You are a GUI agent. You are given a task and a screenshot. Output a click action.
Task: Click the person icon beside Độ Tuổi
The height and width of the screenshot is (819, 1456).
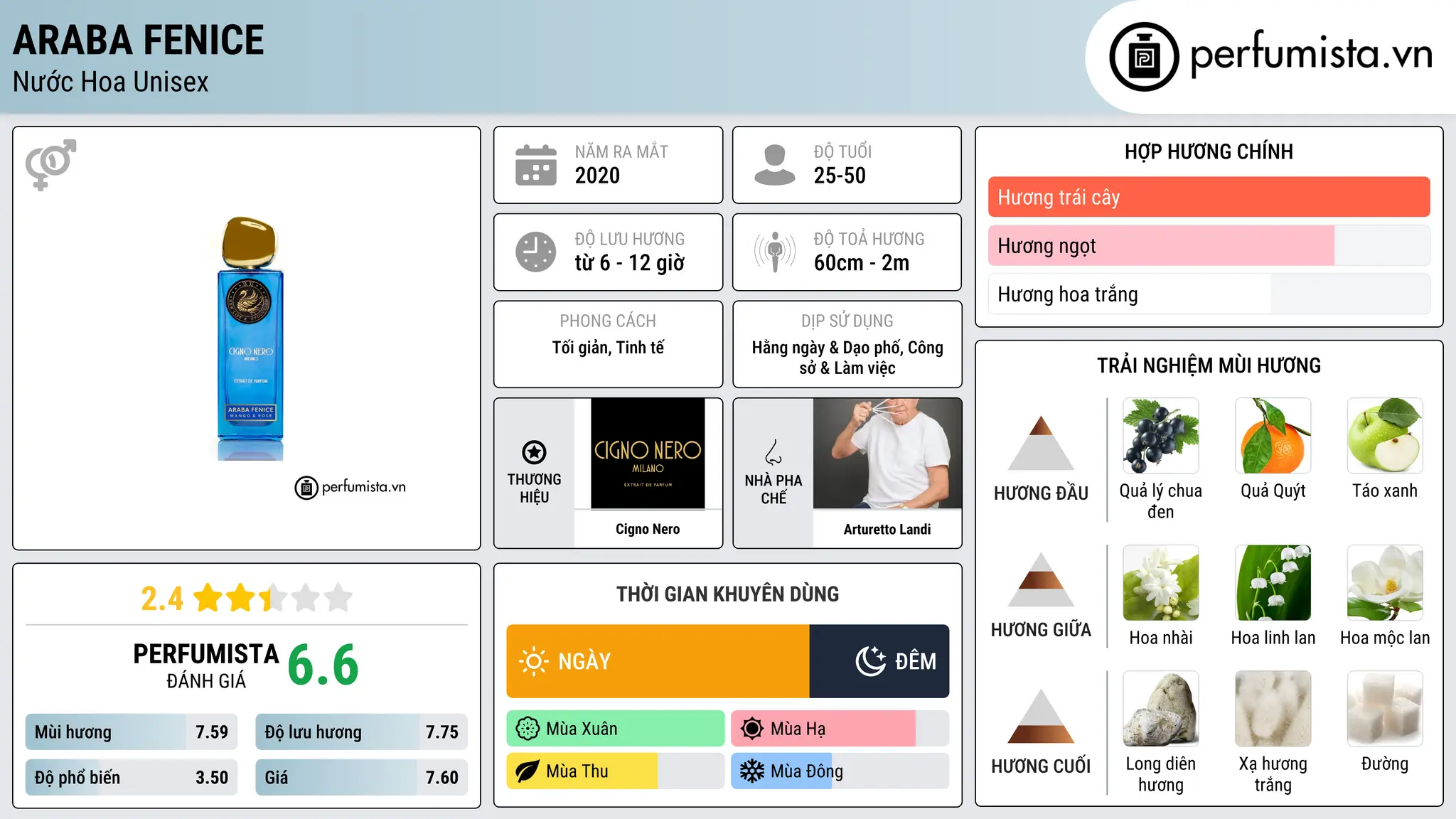coord(774,165)
